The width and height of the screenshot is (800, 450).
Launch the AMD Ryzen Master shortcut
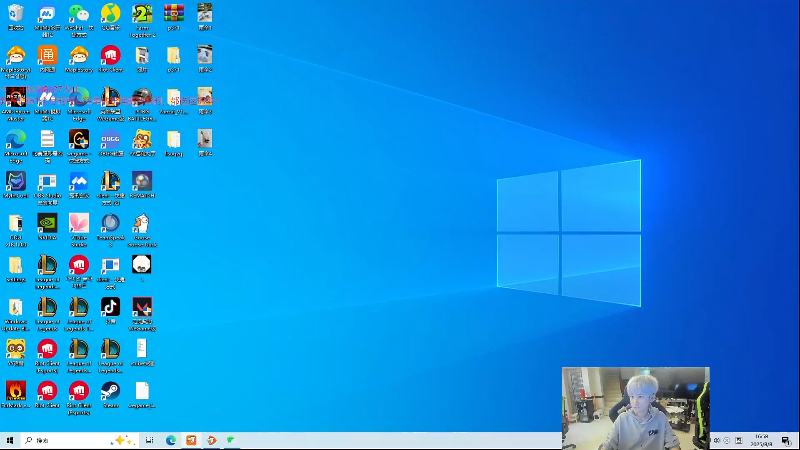(x=16, y=97)
